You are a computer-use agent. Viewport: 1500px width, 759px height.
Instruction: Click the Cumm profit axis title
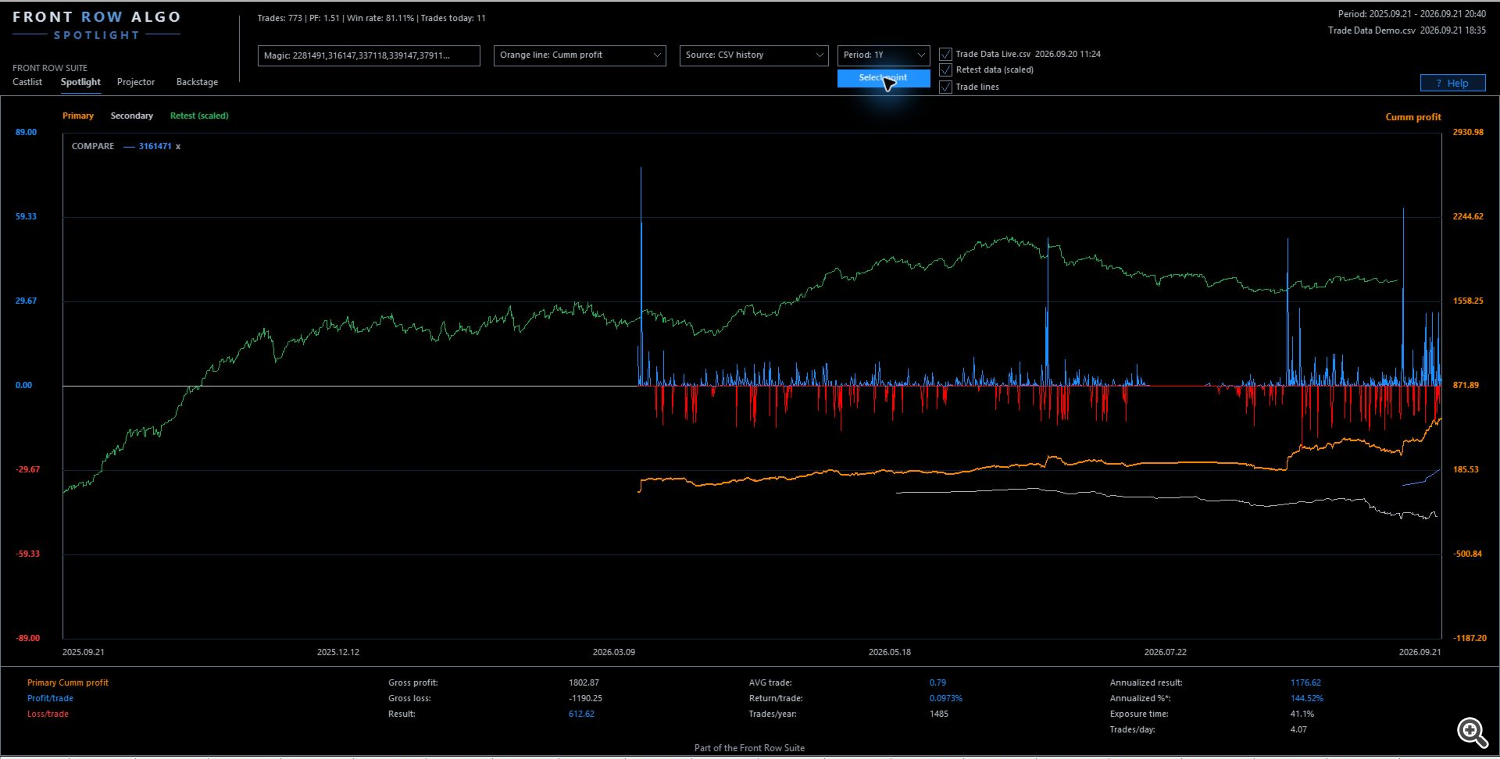[1413, 117]
